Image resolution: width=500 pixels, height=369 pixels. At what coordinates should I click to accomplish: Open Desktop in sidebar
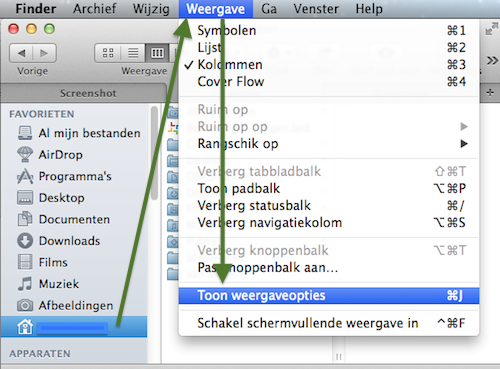click(x=74, y=198)
